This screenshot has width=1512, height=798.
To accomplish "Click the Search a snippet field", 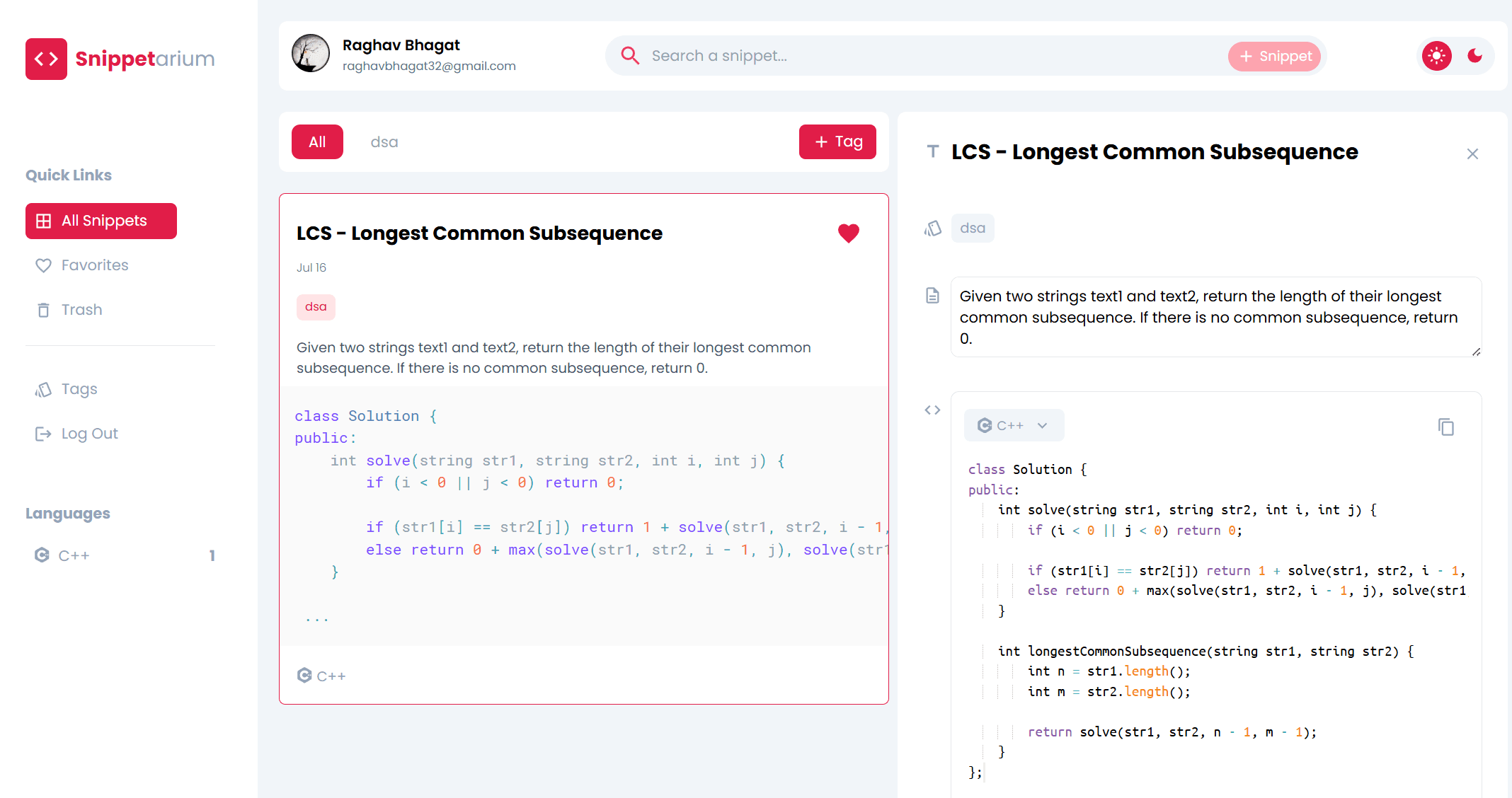I will click(x=920, y=56).
